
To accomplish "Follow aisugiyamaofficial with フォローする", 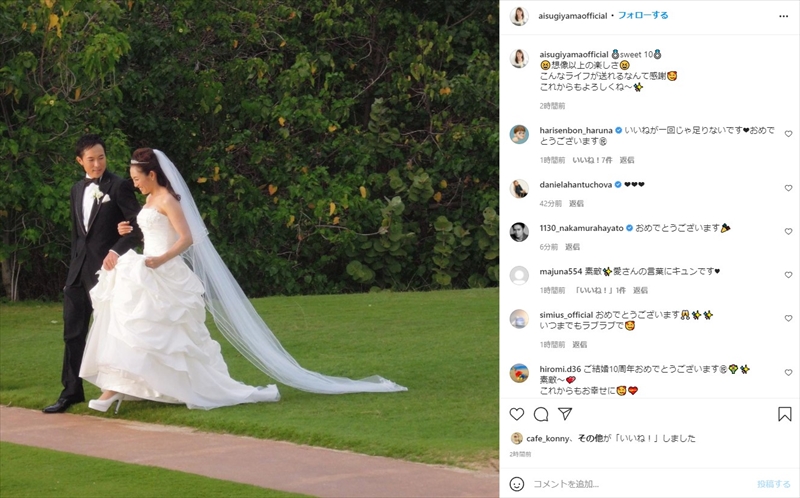I will pyautogui.click(x=643, y=15).
